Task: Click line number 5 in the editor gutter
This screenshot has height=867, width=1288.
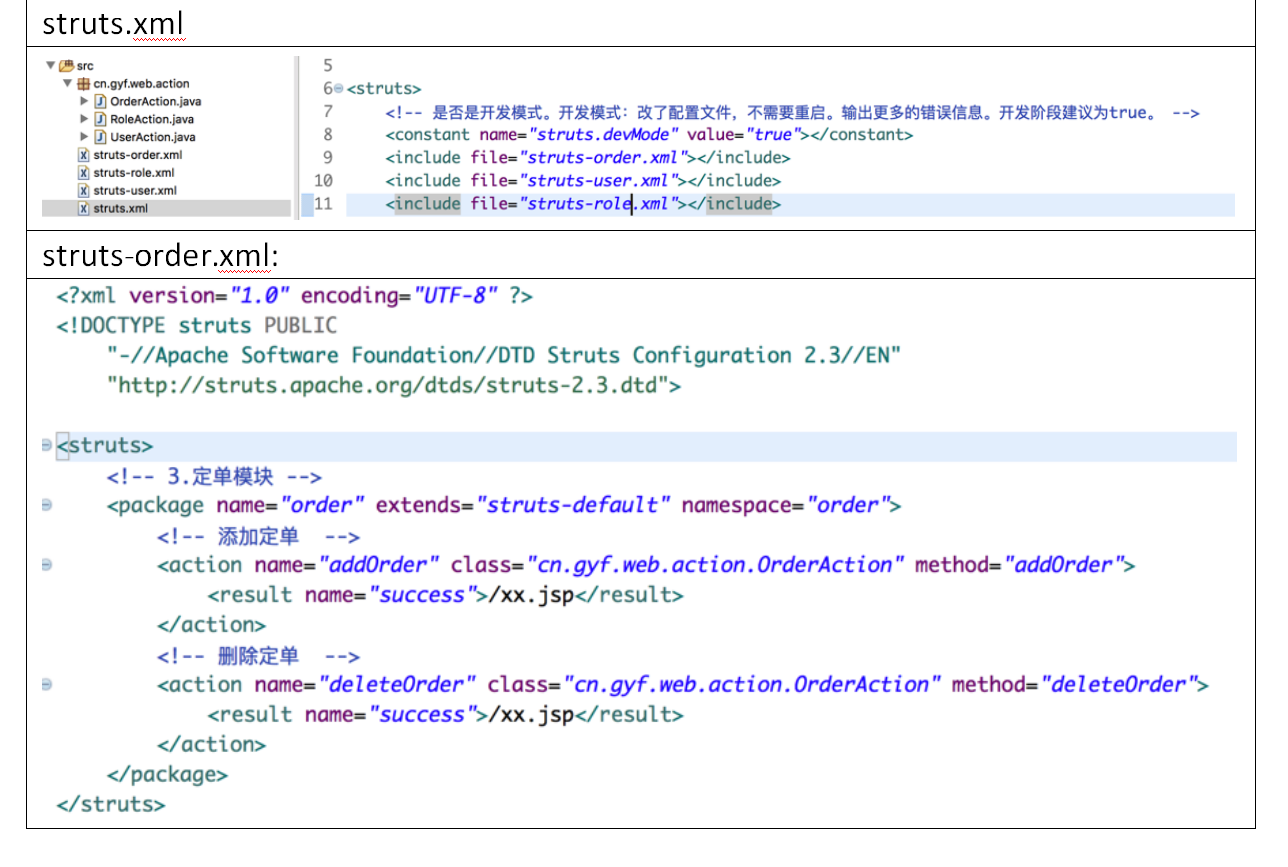Action: click(327, 65)
